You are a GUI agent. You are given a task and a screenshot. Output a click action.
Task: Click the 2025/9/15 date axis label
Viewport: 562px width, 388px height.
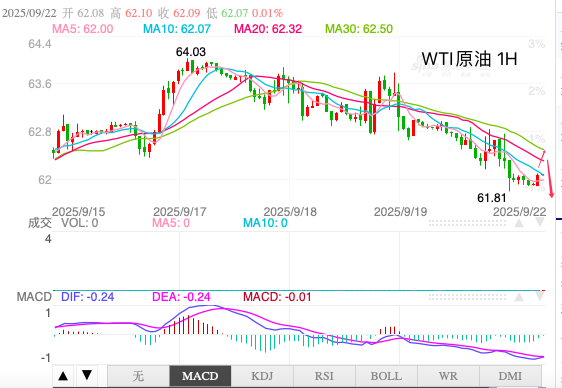[x=78, y=212]
